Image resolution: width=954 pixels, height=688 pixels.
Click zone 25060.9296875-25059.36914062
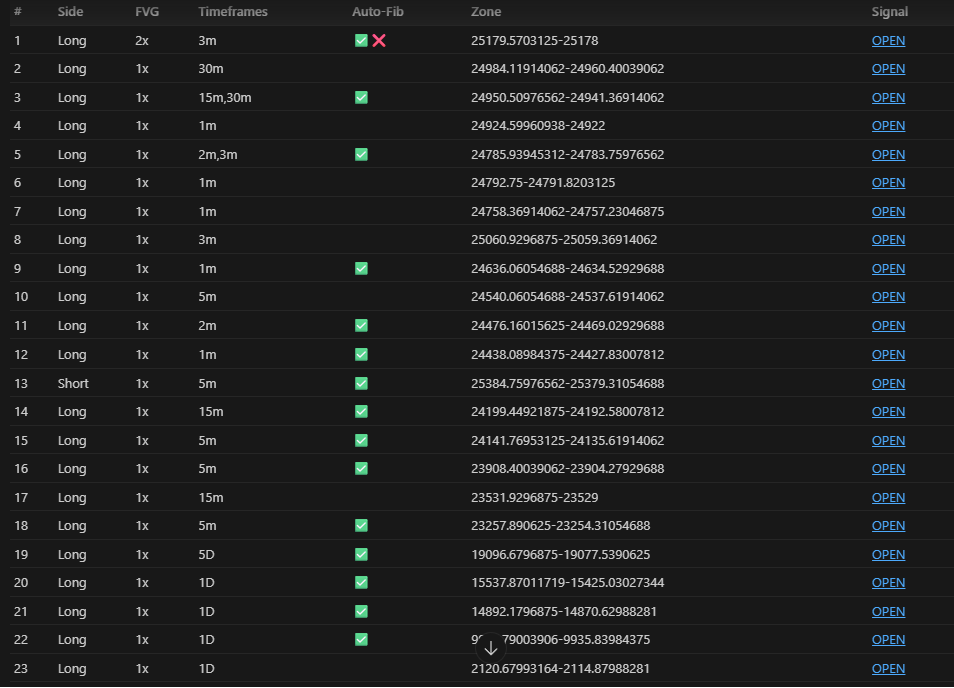(x=564, y=240)
